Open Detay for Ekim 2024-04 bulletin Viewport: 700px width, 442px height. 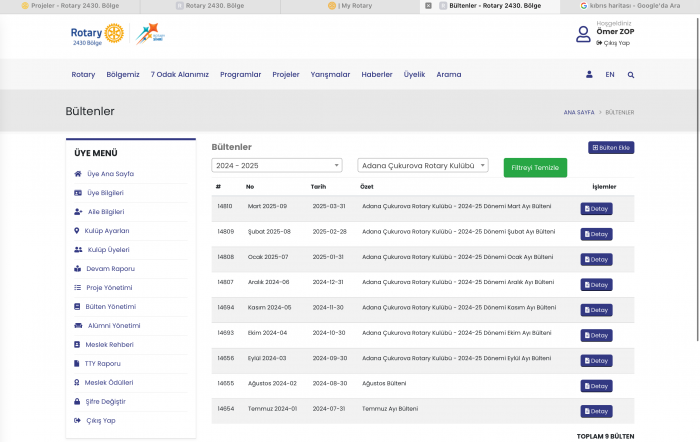point(596,335)
